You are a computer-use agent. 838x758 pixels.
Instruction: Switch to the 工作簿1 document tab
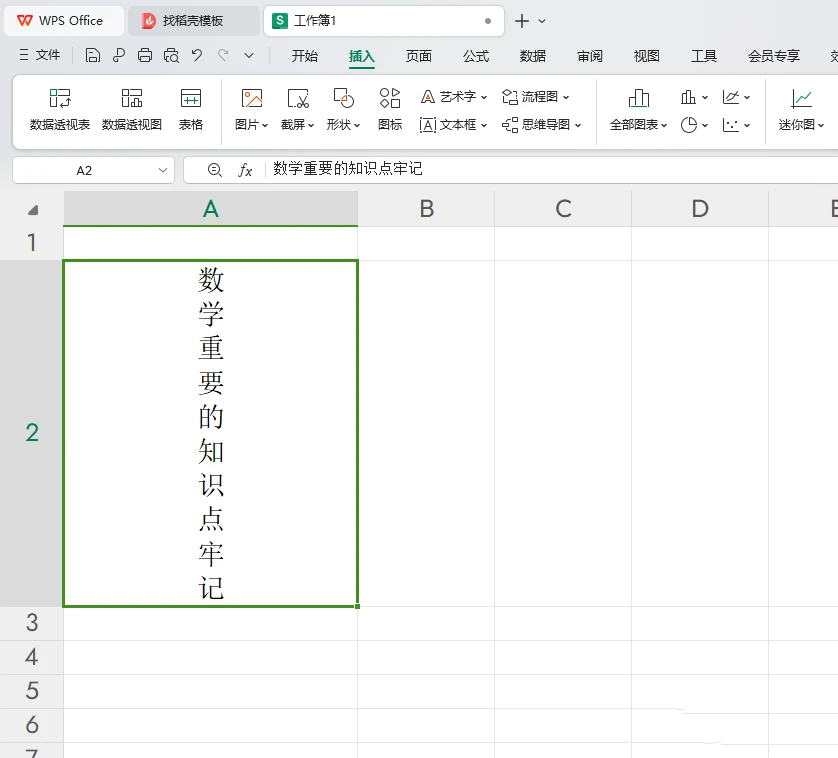click(384, 21)
